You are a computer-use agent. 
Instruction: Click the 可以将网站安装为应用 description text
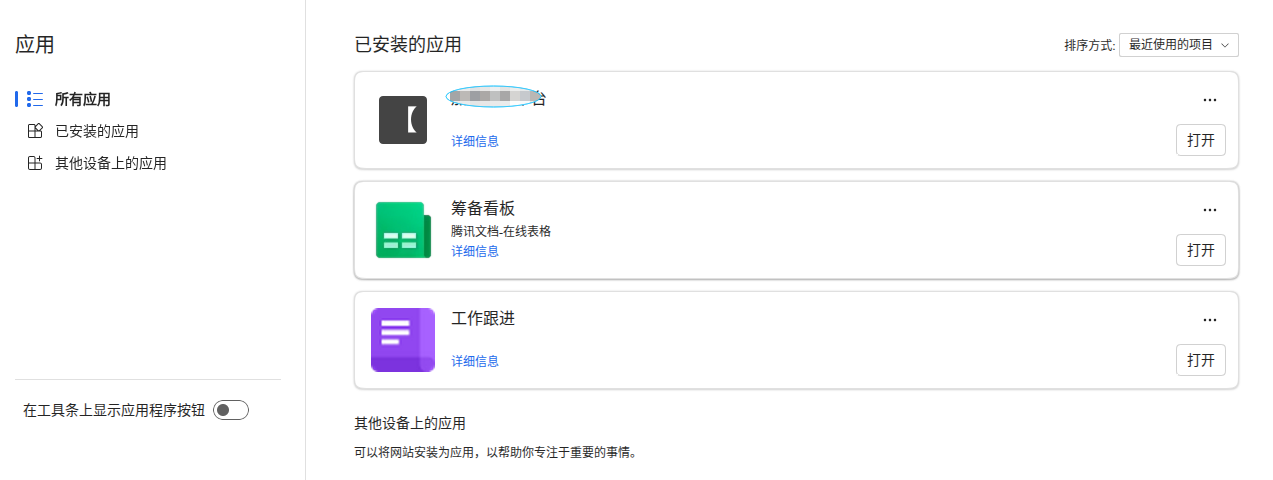coord(496,452)
